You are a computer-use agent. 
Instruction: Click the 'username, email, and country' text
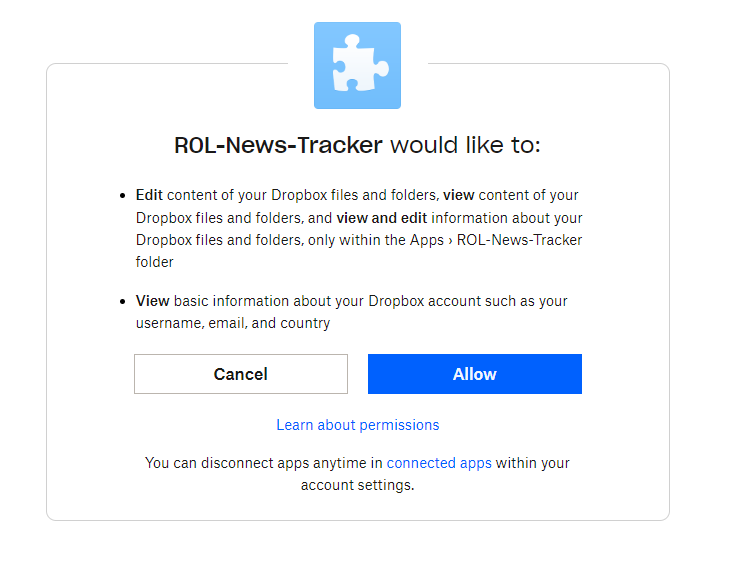(233, 323)
